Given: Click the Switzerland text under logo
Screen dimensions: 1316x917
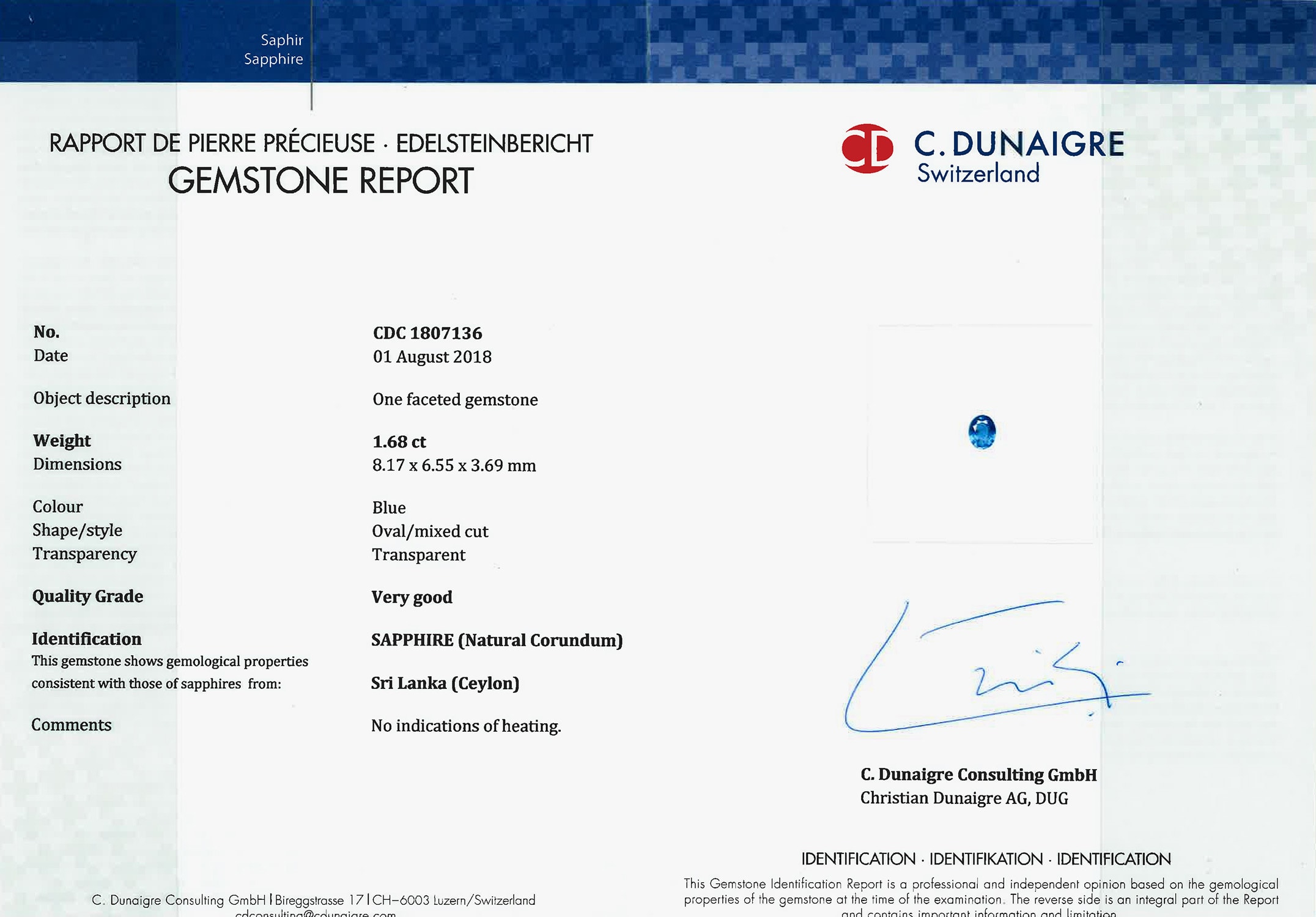Looking at the screenshot, I should [x=978, y=174].
